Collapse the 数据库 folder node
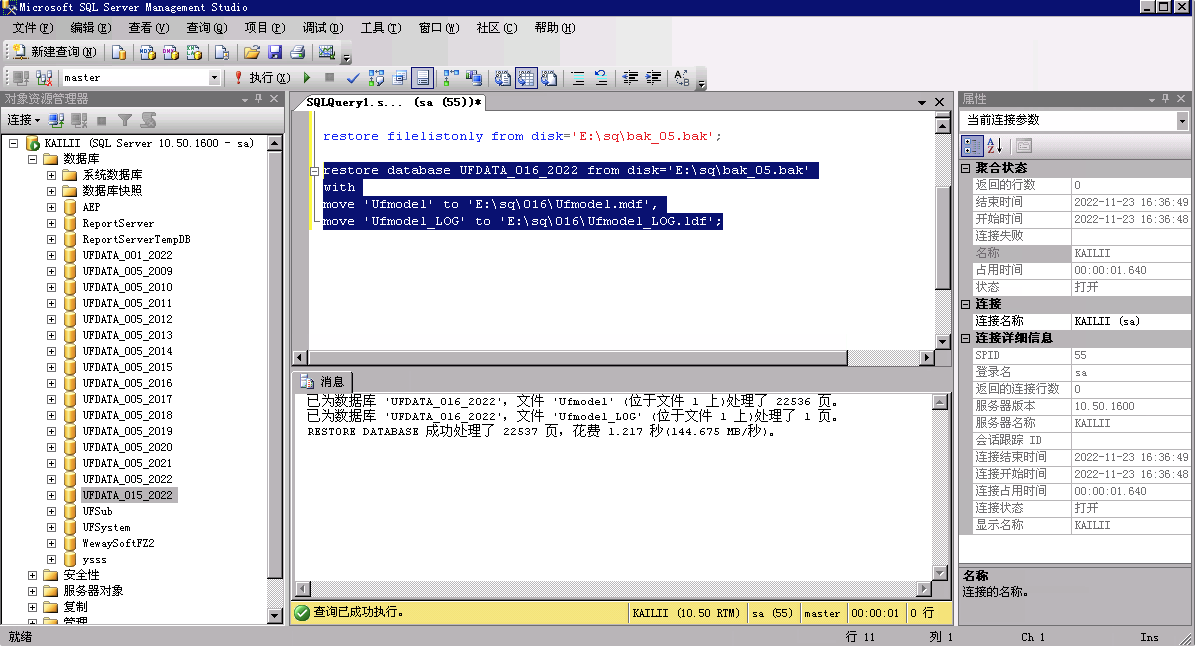1195x646 pixels. click(x=33, y=159)
